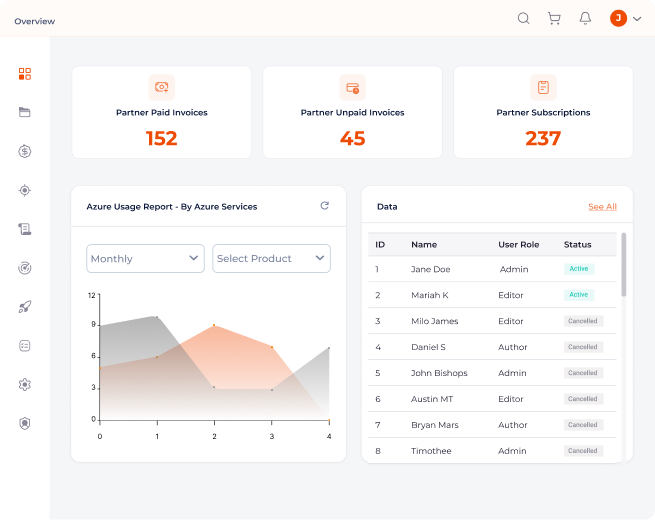655x520 pixels.
Task: Click the See All link
Action: [x=602, y=206]
